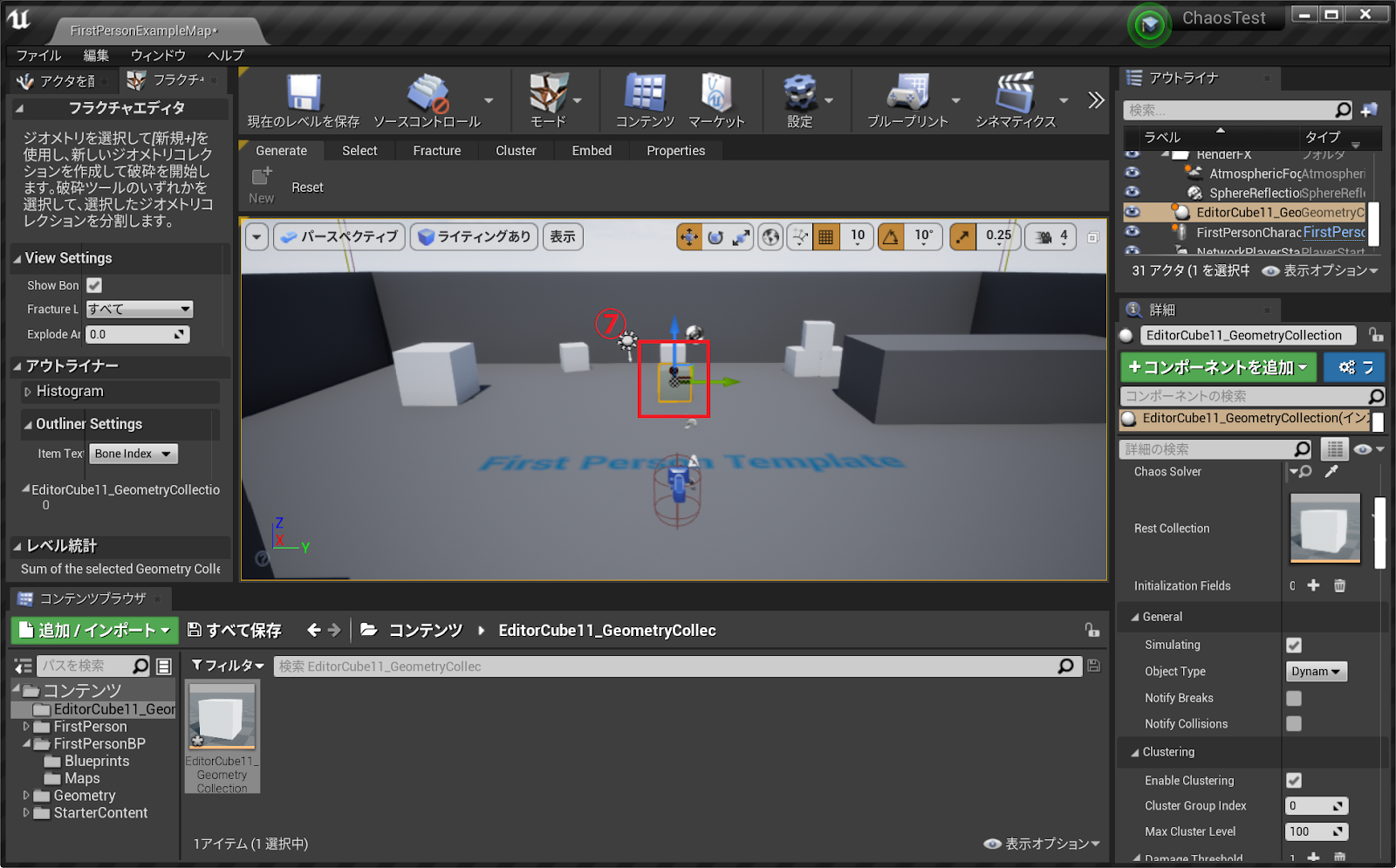Screen dimensions: 1396x868
Task: Click the Save All (すべて保存) button
Action: 234,630
